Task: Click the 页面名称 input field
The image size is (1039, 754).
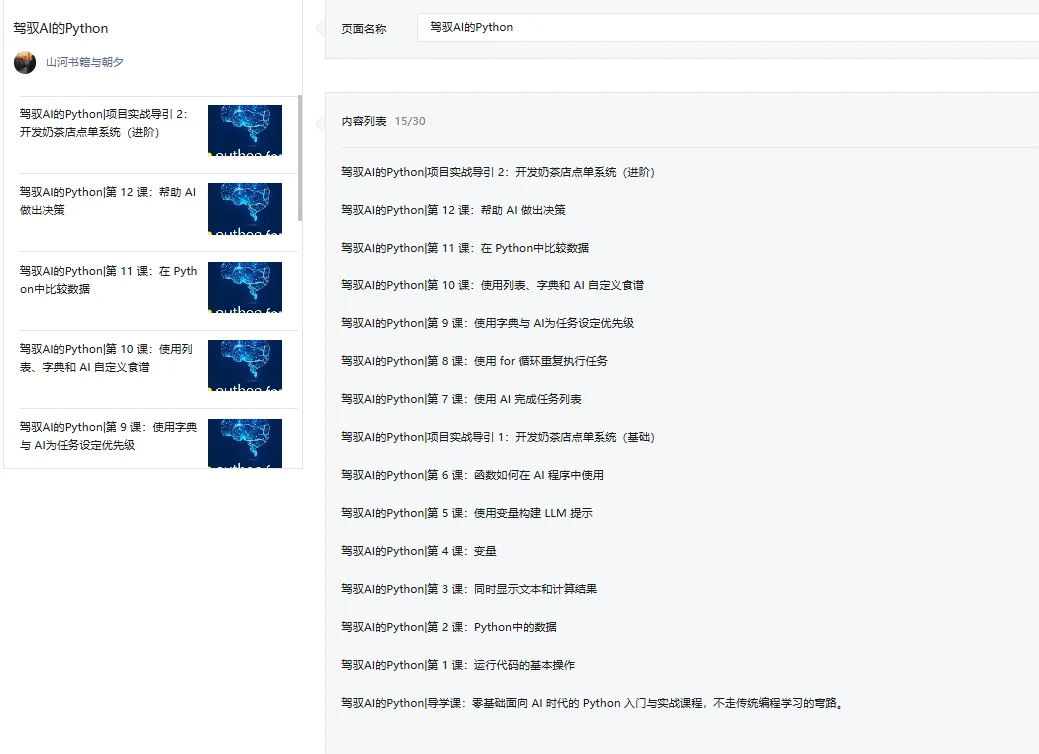Action: [728, 28]
